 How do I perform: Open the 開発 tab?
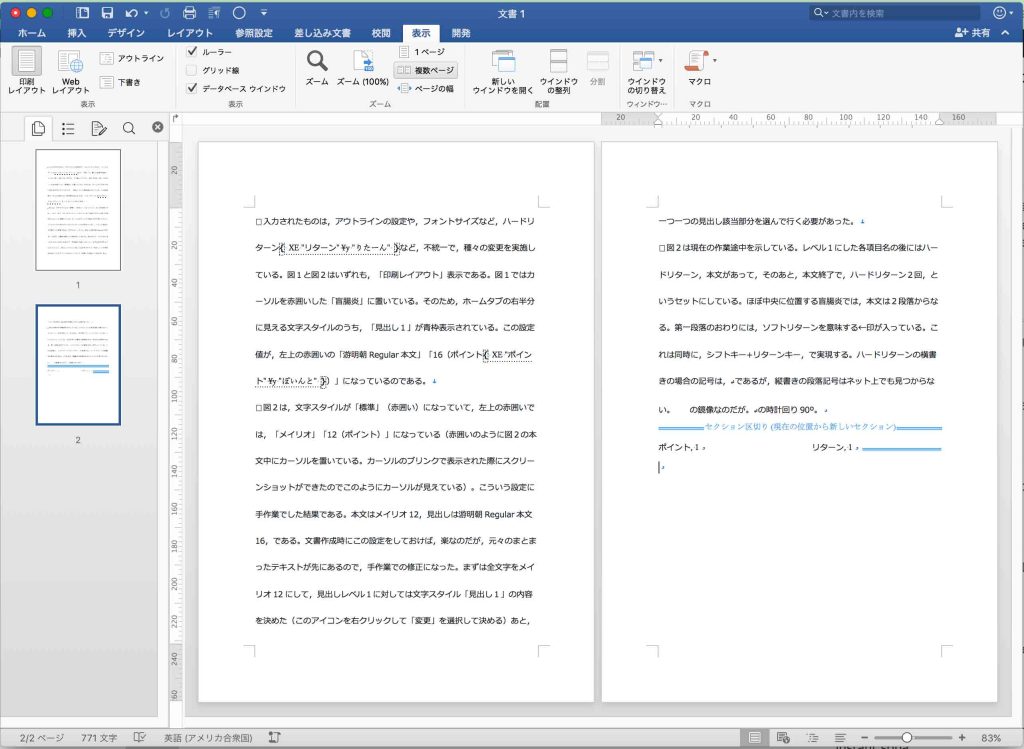(461, 33)
